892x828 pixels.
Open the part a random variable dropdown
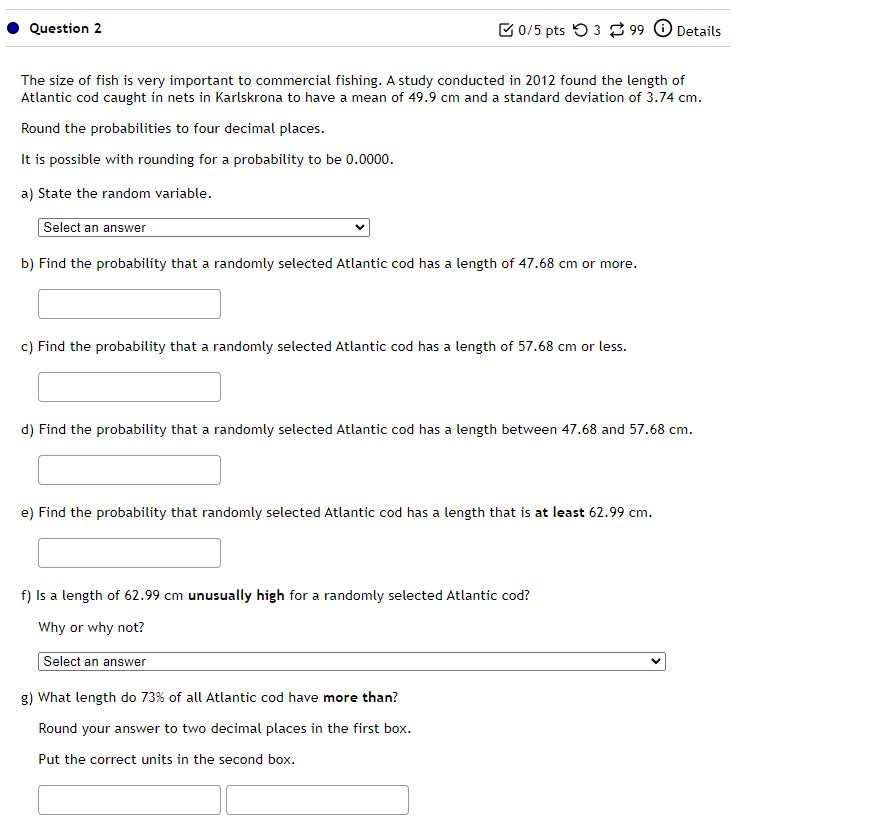204,227
